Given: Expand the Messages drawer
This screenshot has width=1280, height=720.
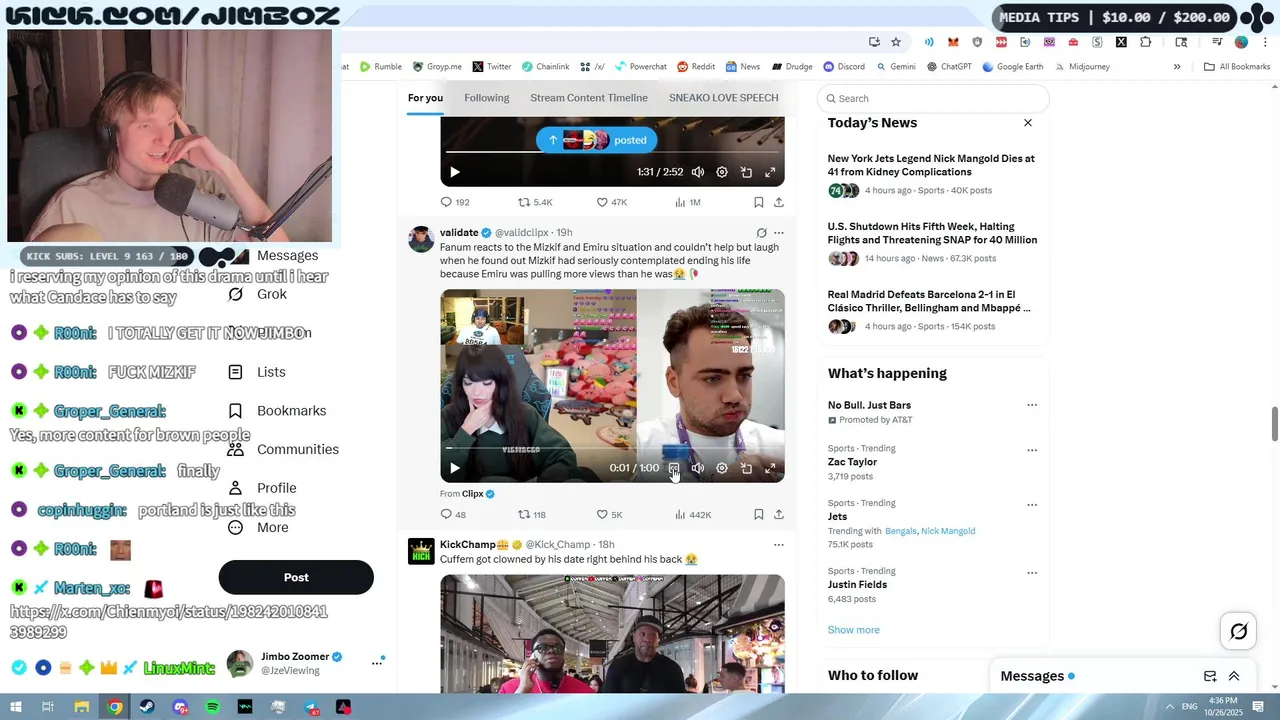Looking at the screenshot, I should (1234, 676).
